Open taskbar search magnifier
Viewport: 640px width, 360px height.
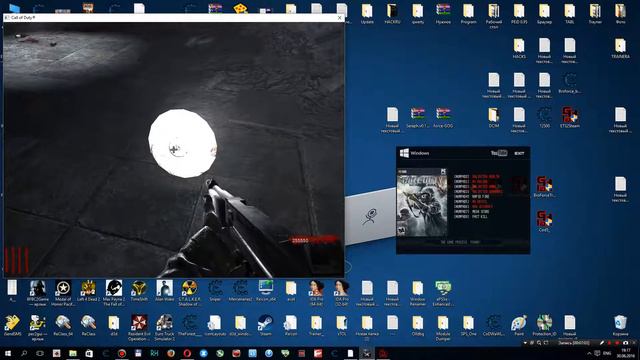(24, 353)
